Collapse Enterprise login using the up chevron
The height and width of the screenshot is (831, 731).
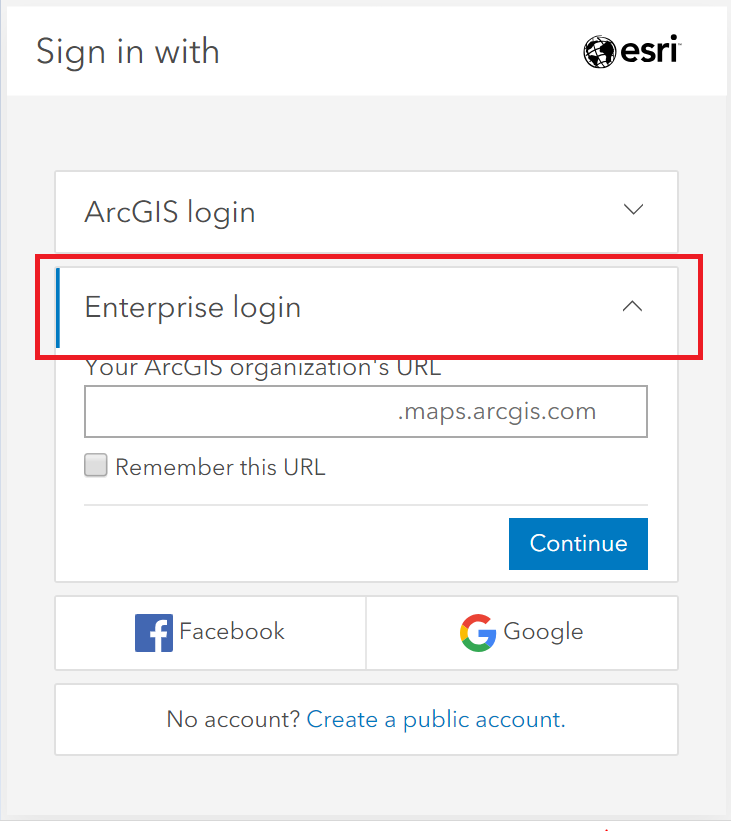click(632, 306)
